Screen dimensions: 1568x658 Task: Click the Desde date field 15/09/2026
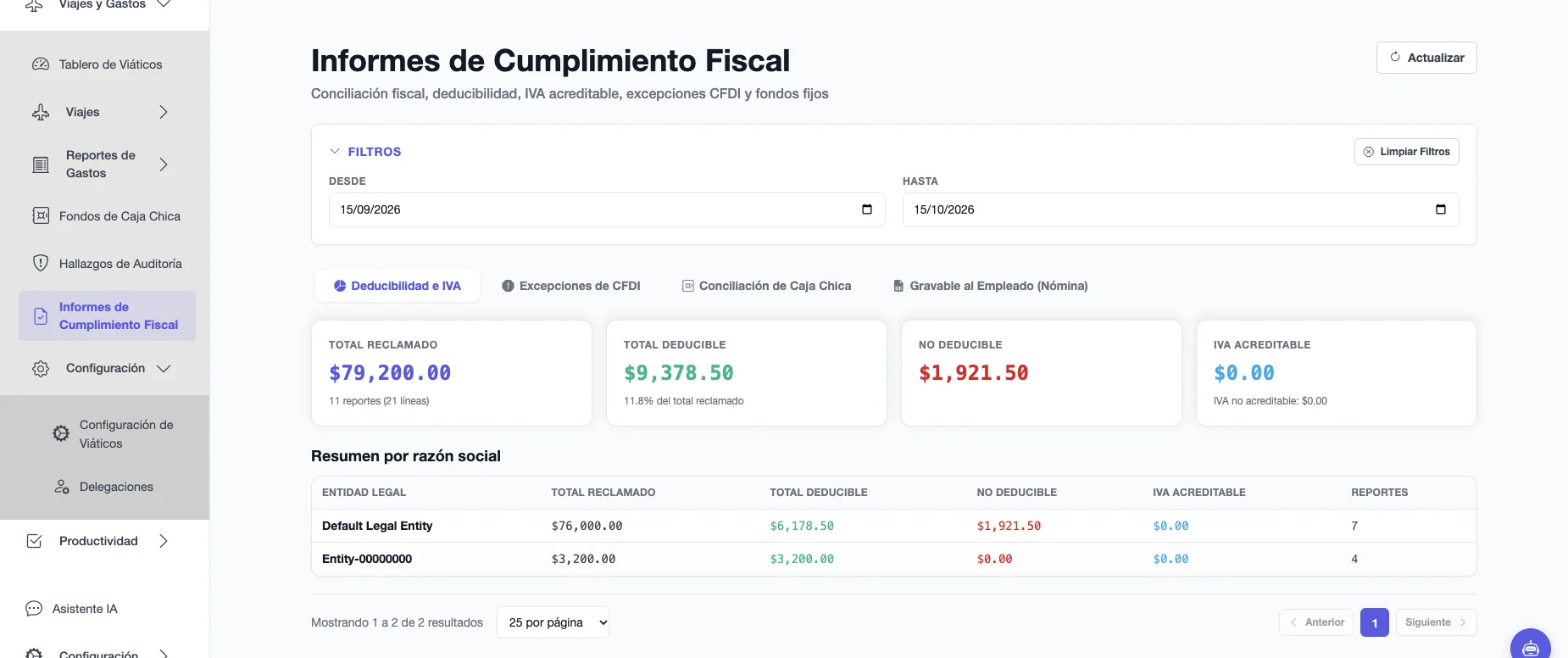[x=607, y=209]
